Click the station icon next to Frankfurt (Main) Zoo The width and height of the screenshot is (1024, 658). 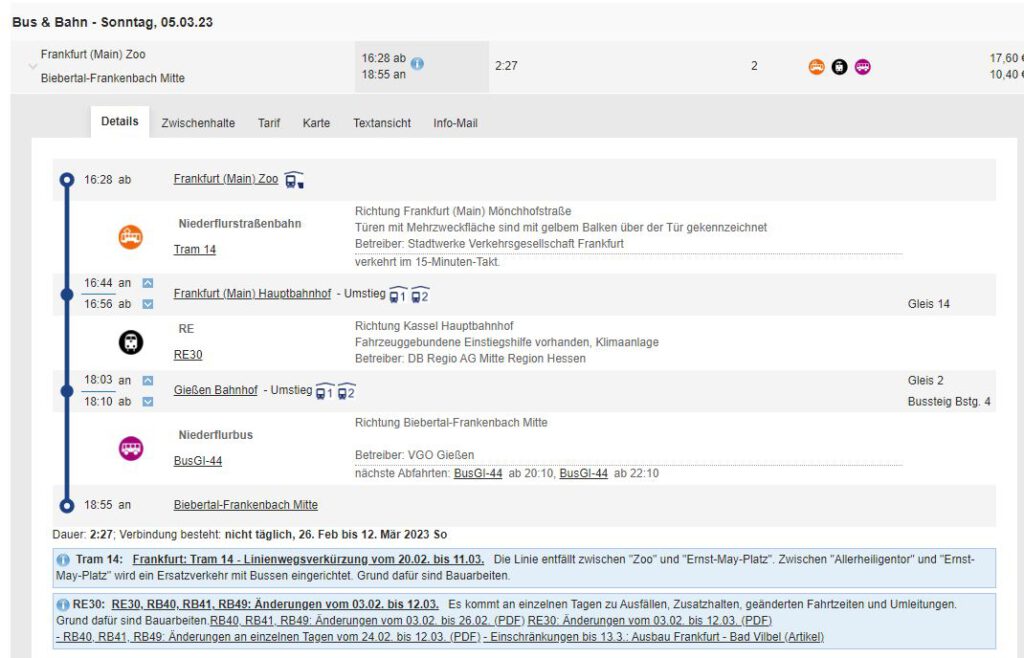(294, 180)
